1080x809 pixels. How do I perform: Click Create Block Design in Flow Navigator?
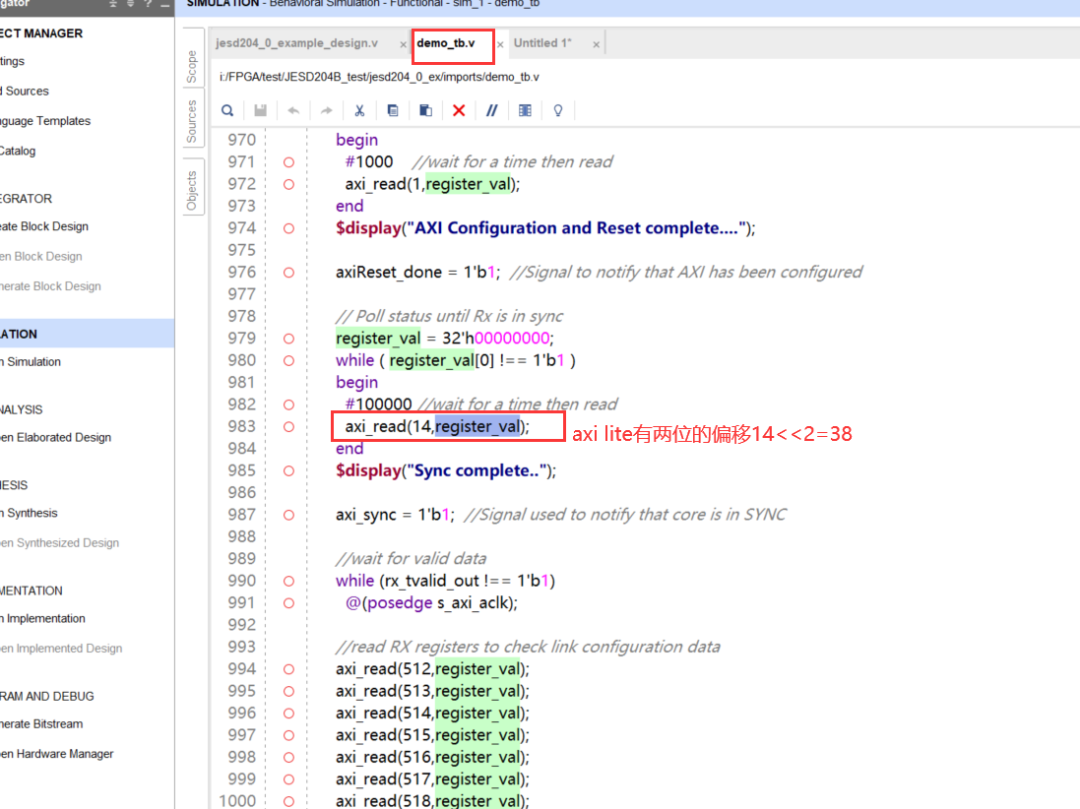[44, 227]
